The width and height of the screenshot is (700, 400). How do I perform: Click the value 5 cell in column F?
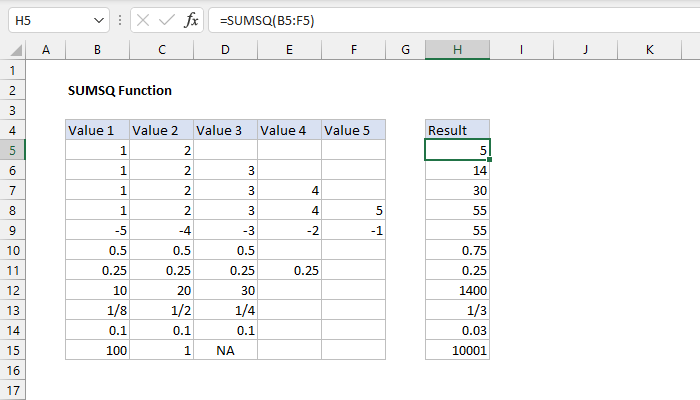pos(354,210)
